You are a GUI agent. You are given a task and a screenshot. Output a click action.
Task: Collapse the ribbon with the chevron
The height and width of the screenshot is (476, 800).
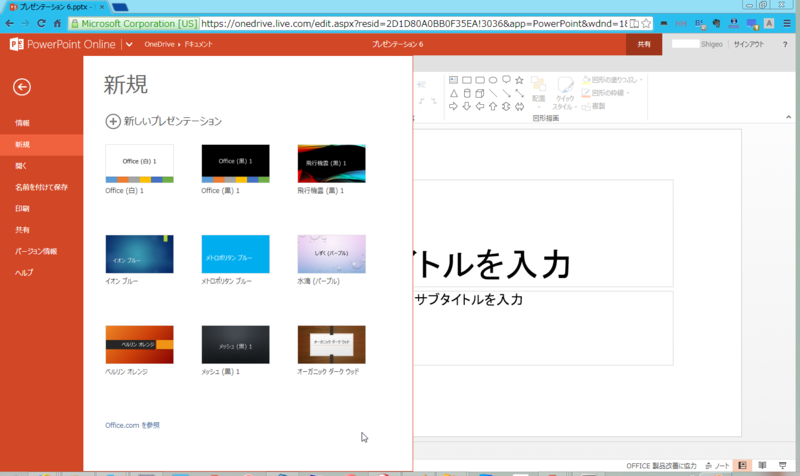coord(788,117)
